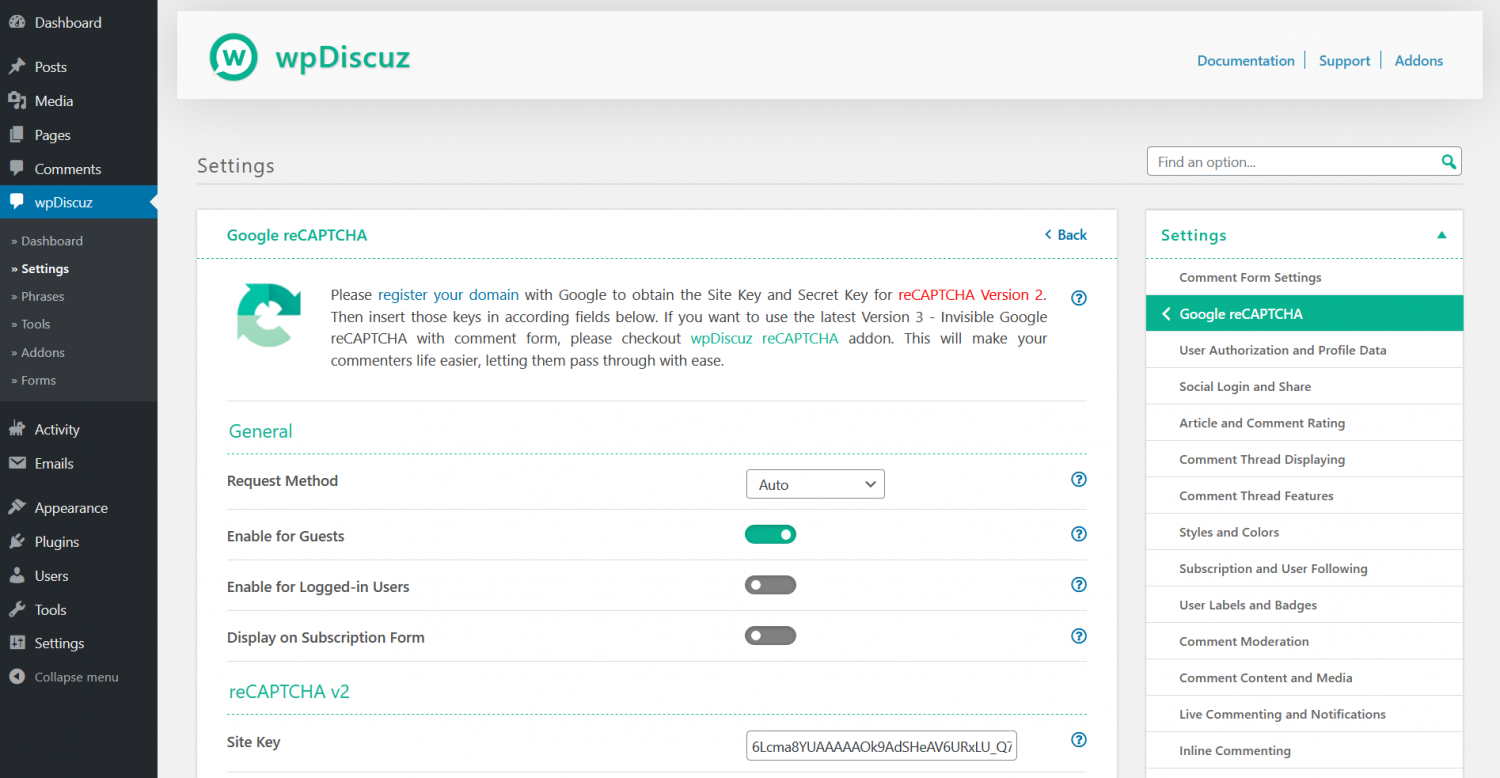Turn on Display on Subscription Form
Image resolution: width=1500 pixels, height=778 pixels.
pyautogui.click(x=770, y=635)
